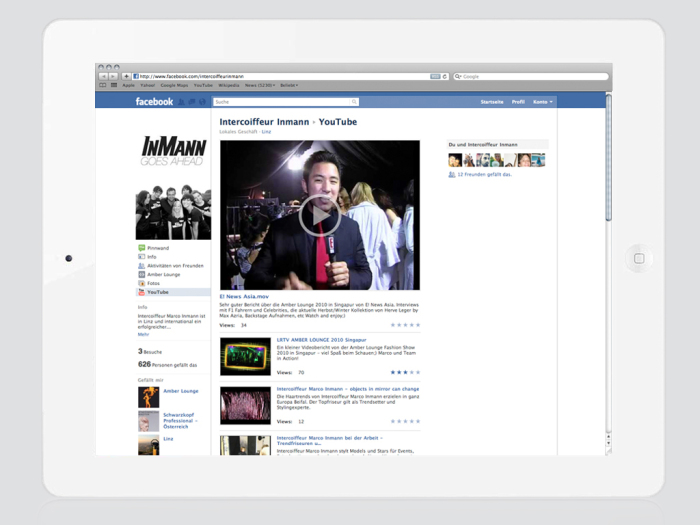Go forward with Safari's forward arrow
The width and height of the screenshot is (700, 525).
tap(113, 76)
